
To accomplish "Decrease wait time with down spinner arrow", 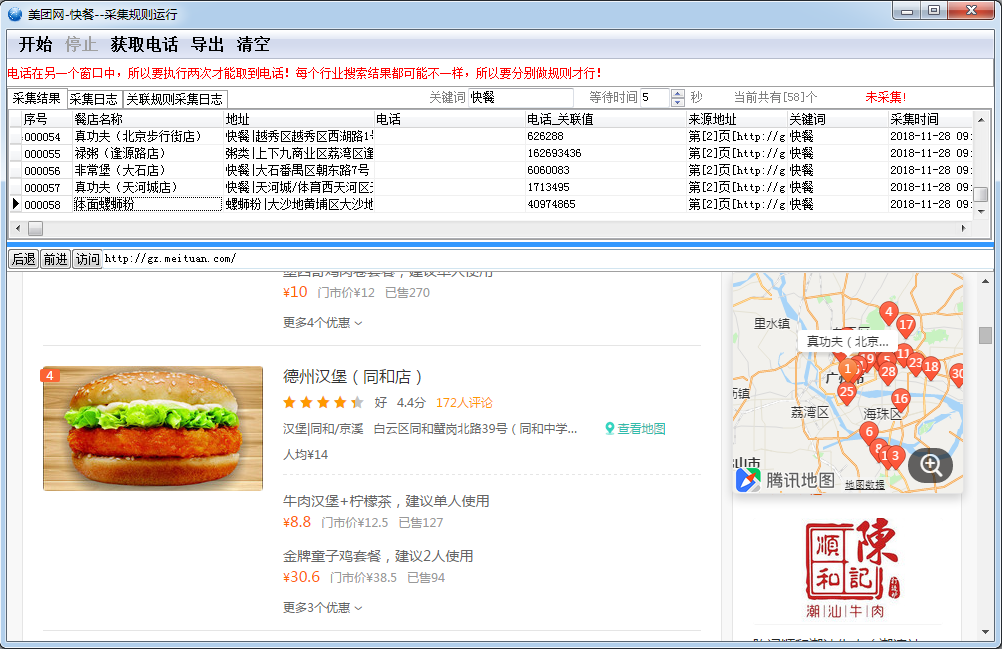I will pos(678,102).
